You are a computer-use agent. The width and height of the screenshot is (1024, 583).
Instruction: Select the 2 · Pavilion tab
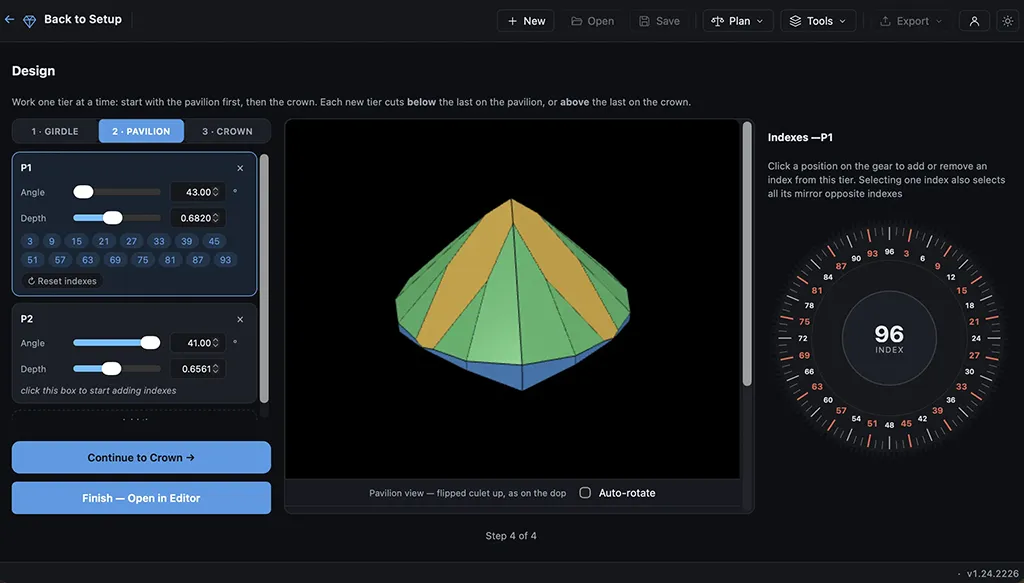[x=141, y=131]
